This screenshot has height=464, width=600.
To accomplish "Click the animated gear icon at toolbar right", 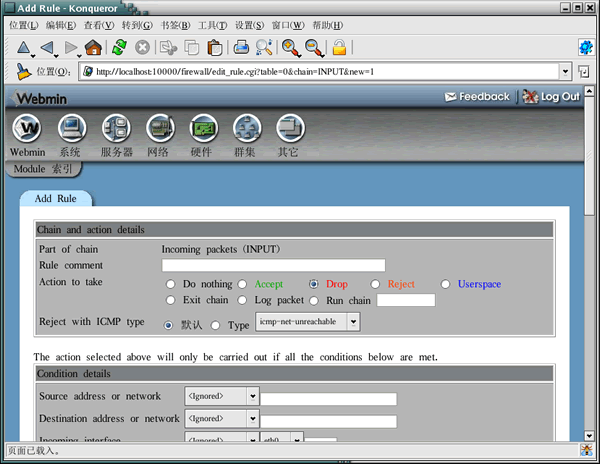I will [585, 47].
